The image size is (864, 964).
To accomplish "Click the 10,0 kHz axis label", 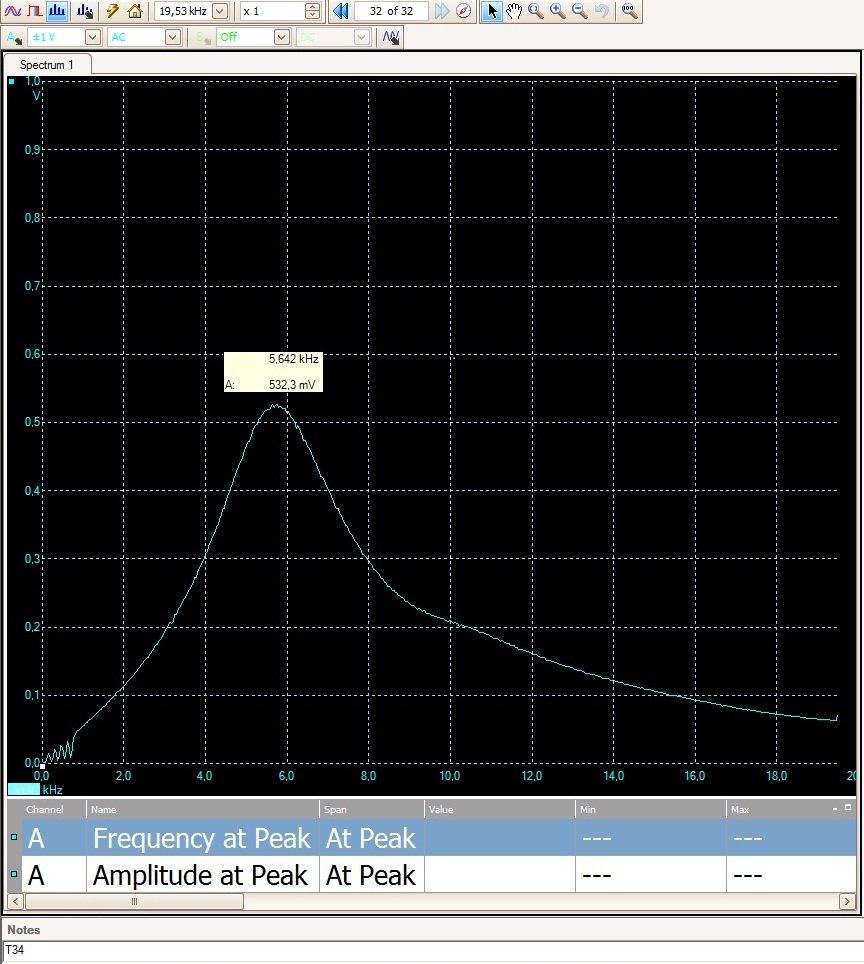I will point(450,776).
